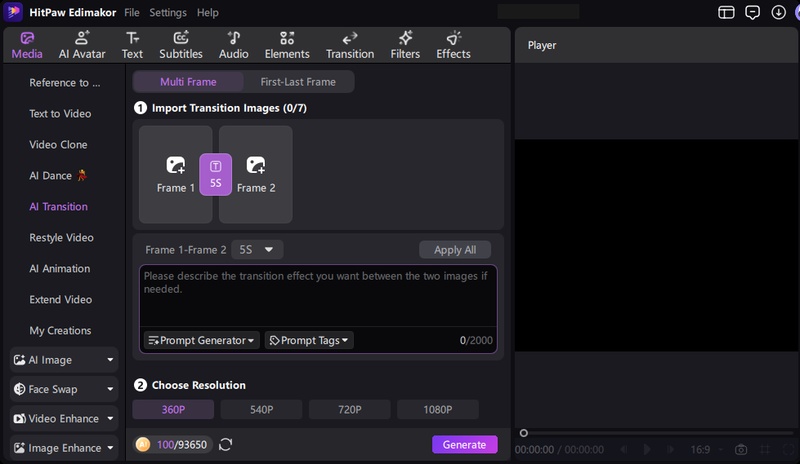Click the Player panel title

[x=542, y=45]
